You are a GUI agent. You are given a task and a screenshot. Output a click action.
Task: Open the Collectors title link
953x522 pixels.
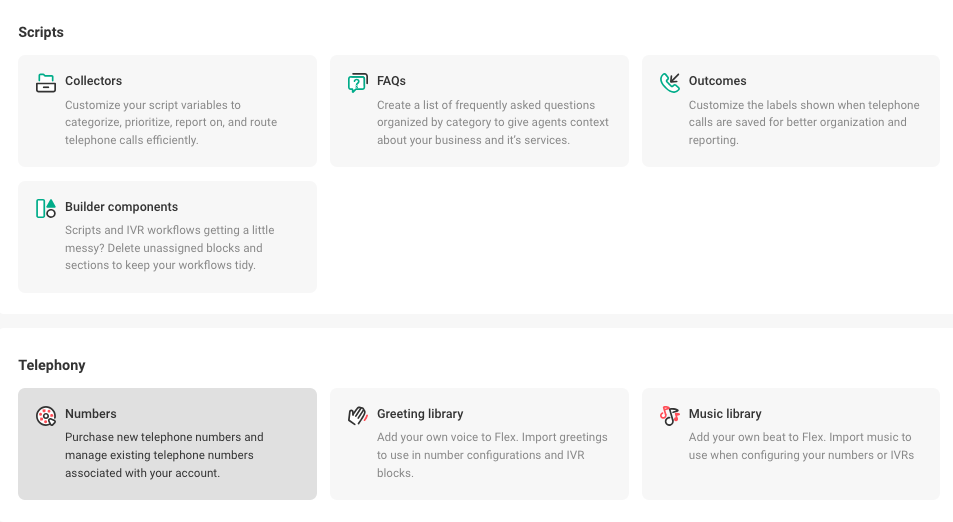94,81
